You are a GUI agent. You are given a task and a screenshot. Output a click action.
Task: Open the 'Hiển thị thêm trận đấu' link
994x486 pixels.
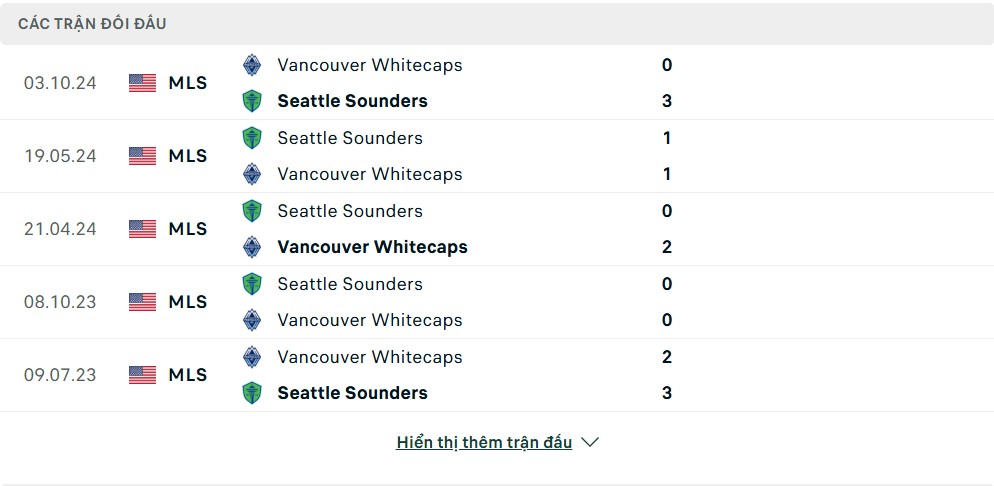coord(484,442)
